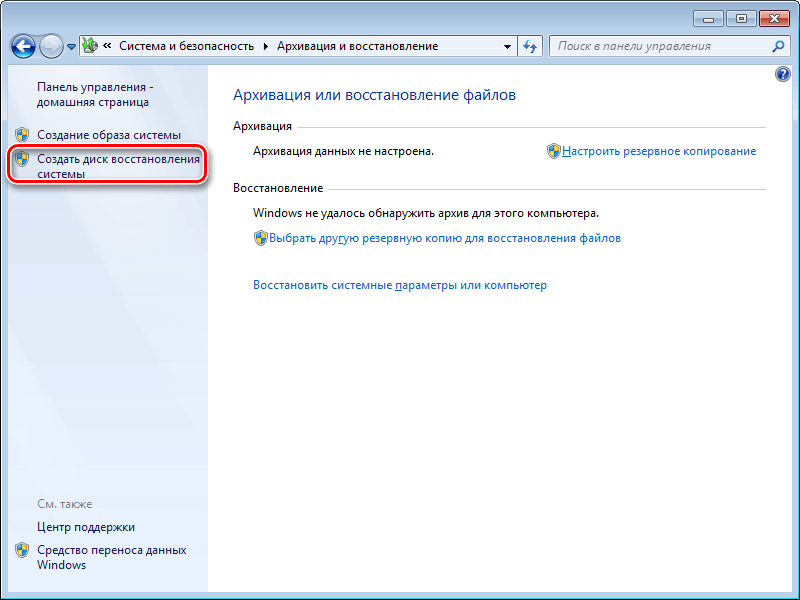
Task: Click heading 'Архивация или восстановление файлов'
Action: (374, 95)
